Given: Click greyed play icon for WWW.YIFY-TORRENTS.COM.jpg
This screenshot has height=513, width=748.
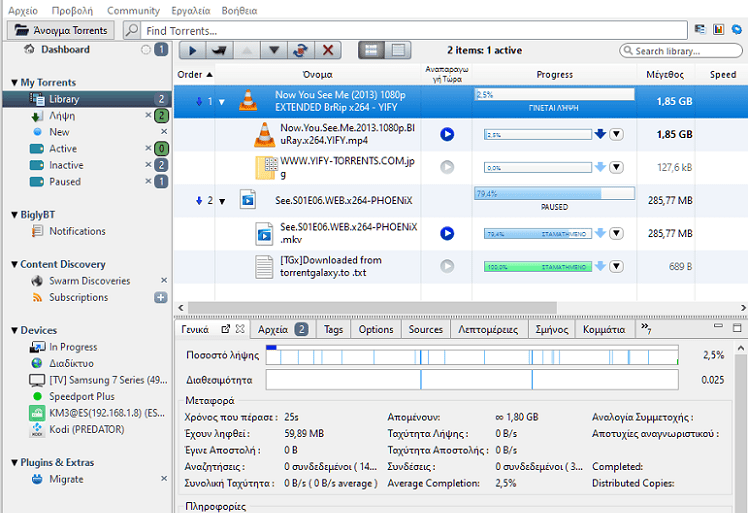Looking at the screenshot, I should tap(447, 167).
